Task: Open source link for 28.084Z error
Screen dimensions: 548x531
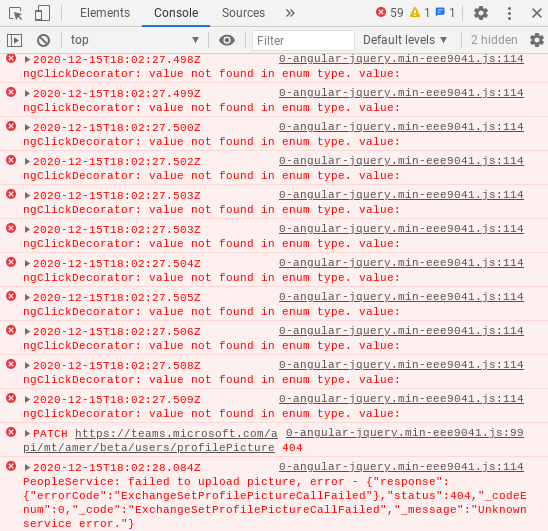Action: (x=401, y=467)
